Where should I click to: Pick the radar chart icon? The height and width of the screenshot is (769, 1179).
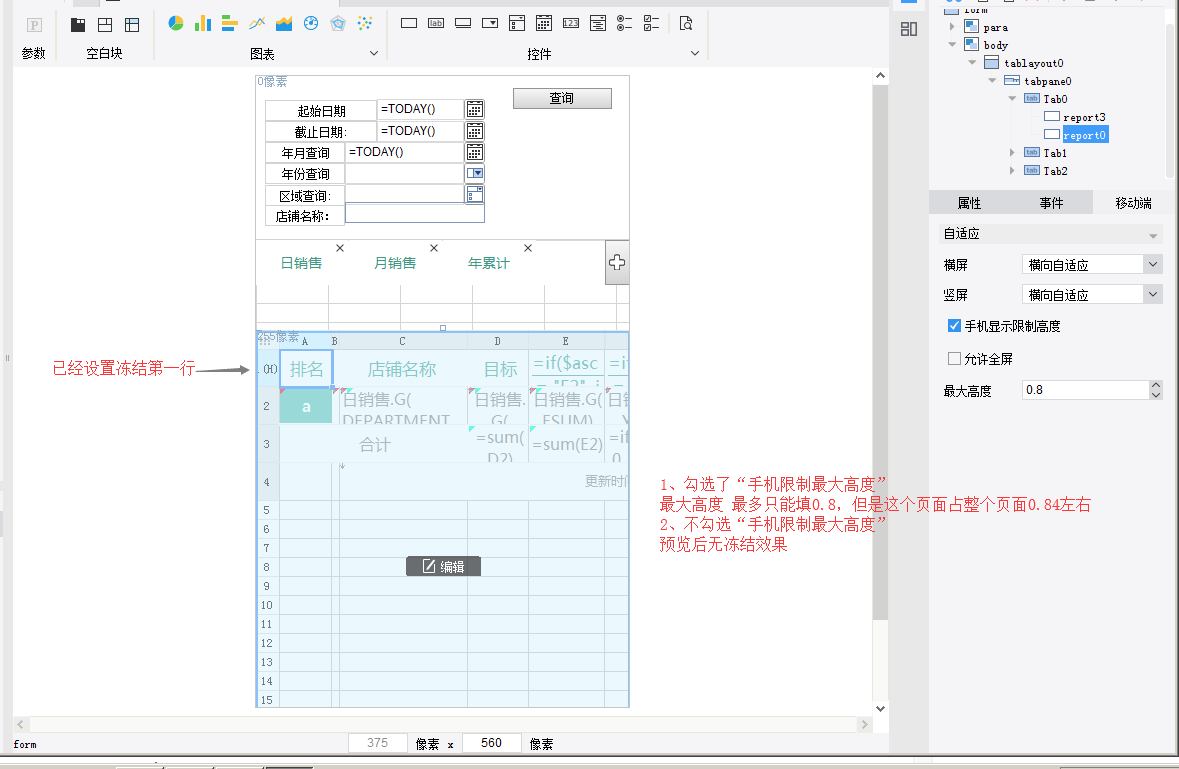click(338, 23)
